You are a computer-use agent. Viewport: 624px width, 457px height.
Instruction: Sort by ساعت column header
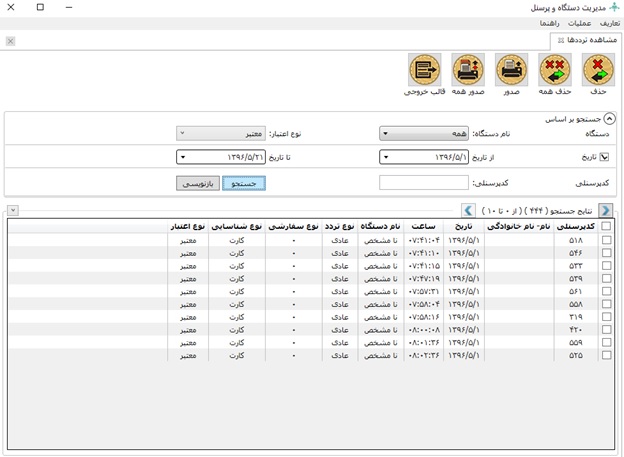click(423, 226)
